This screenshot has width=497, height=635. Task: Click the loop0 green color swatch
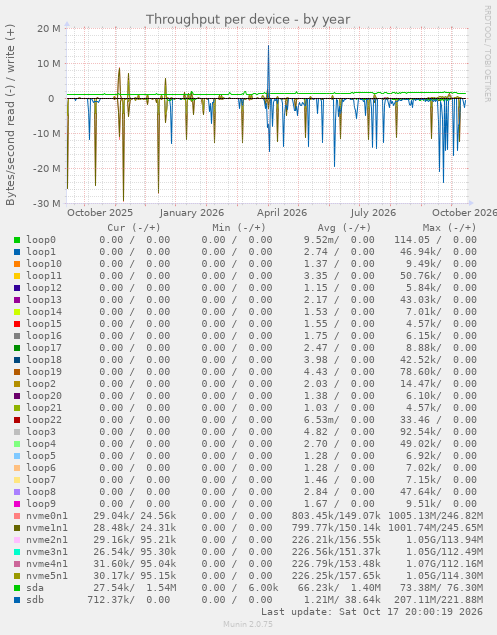17,240
